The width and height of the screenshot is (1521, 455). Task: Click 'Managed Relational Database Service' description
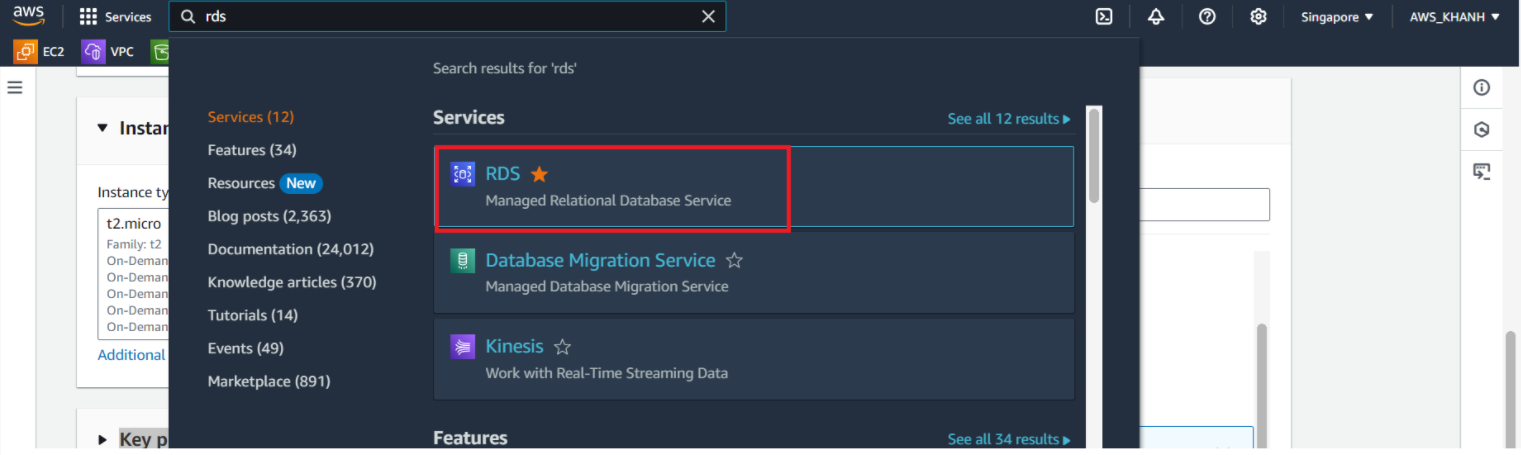click(608, 200)
